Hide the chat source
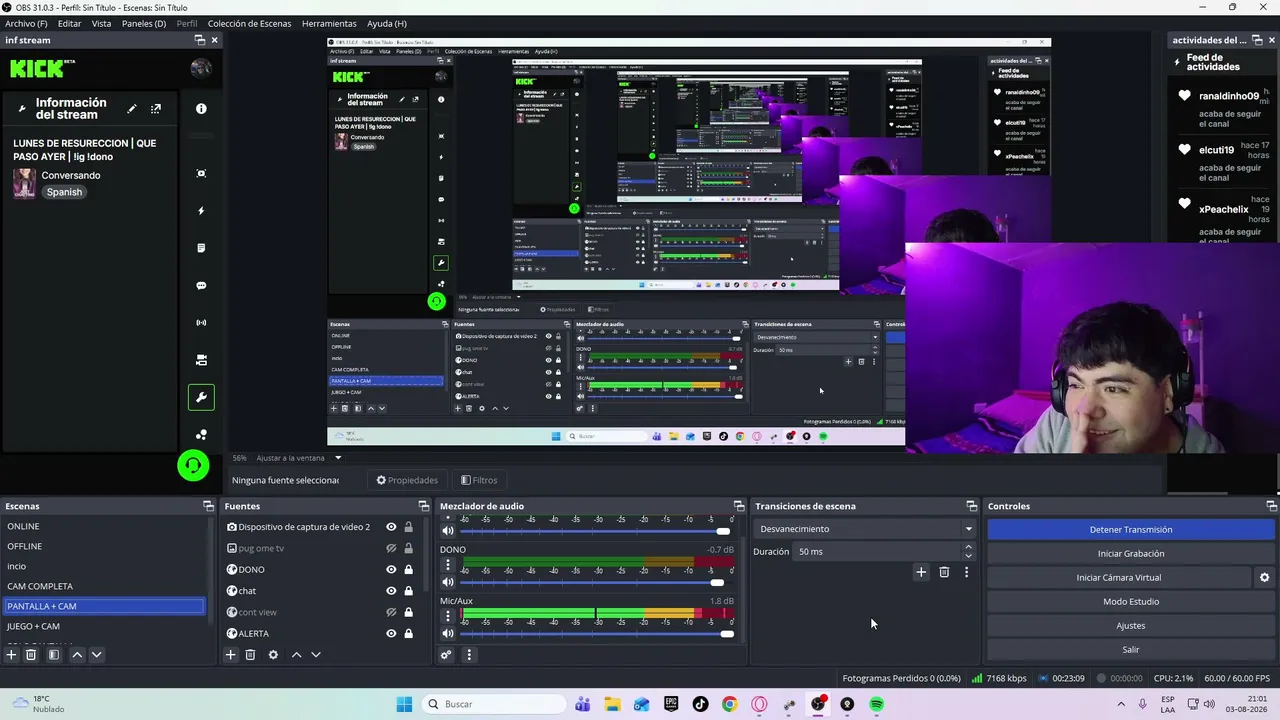Screen dimensions: 1280x720 tap(391, 591)
